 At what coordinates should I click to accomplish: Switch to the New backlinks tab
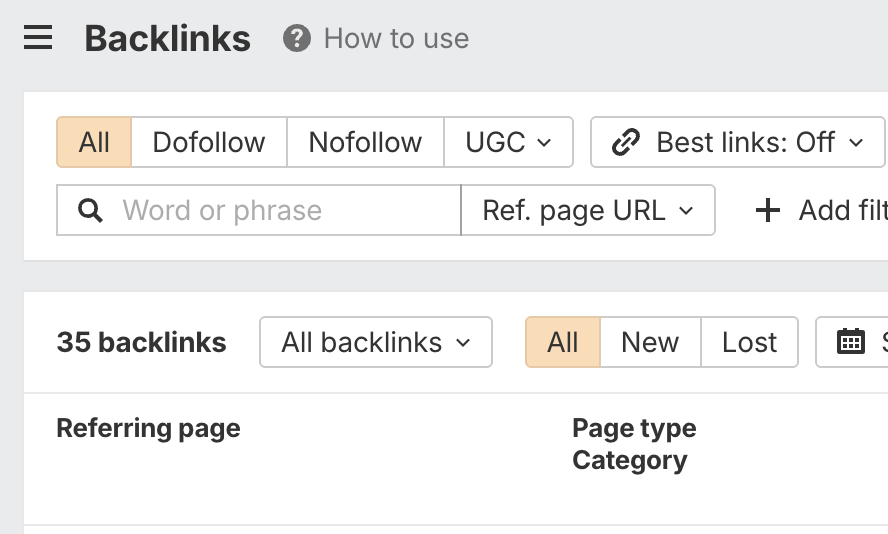tap(650, 342)
